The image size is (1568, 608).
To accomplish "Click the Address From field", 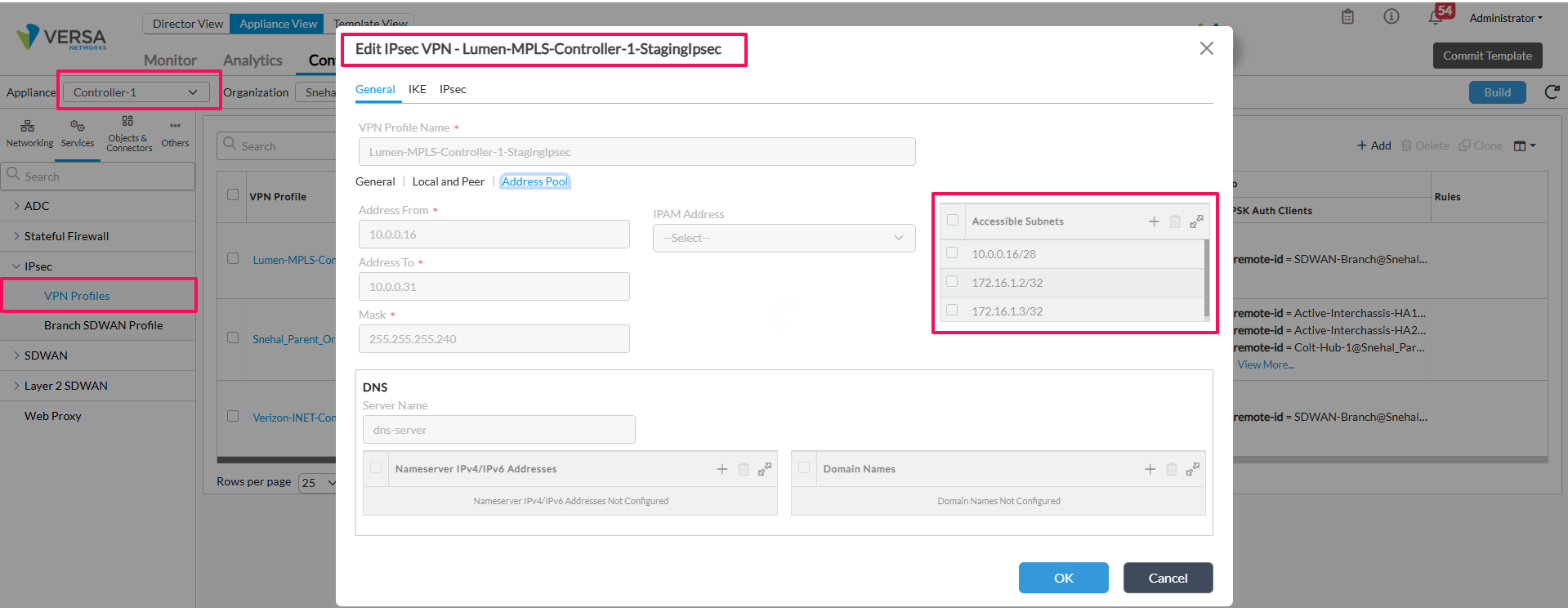I will tap(494, 235).
